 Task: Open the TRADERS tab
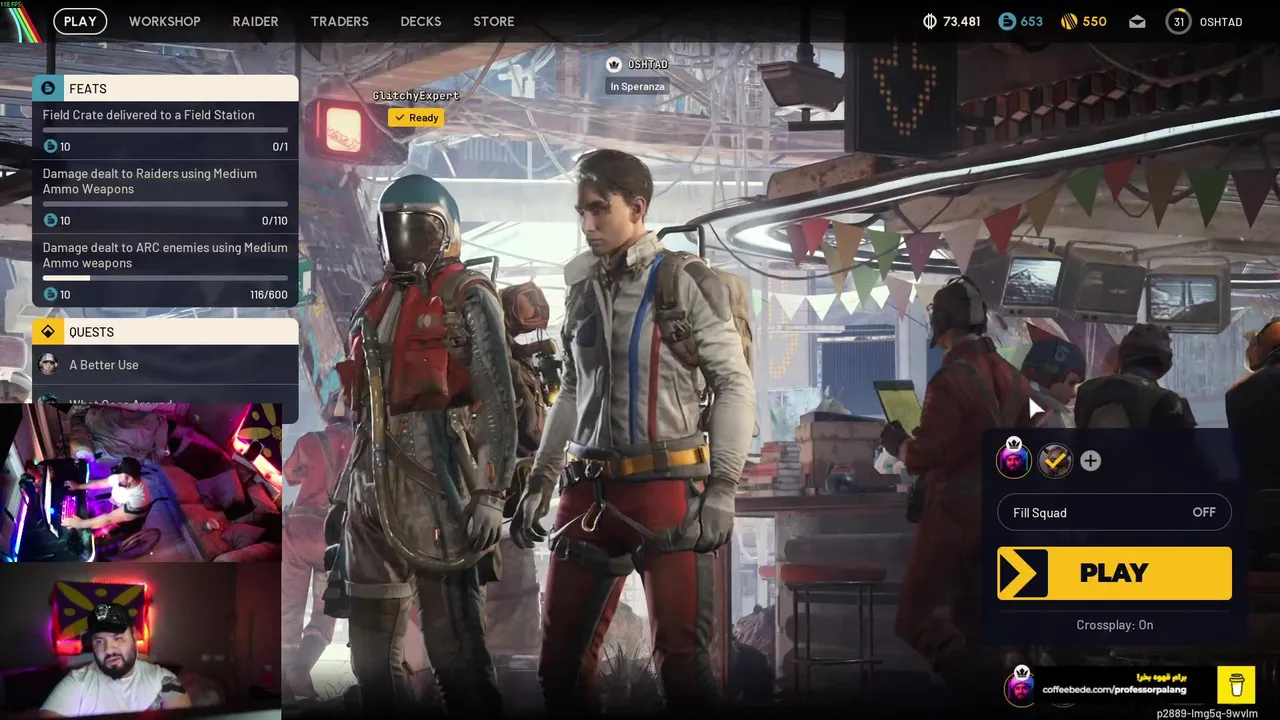(339, 21)
